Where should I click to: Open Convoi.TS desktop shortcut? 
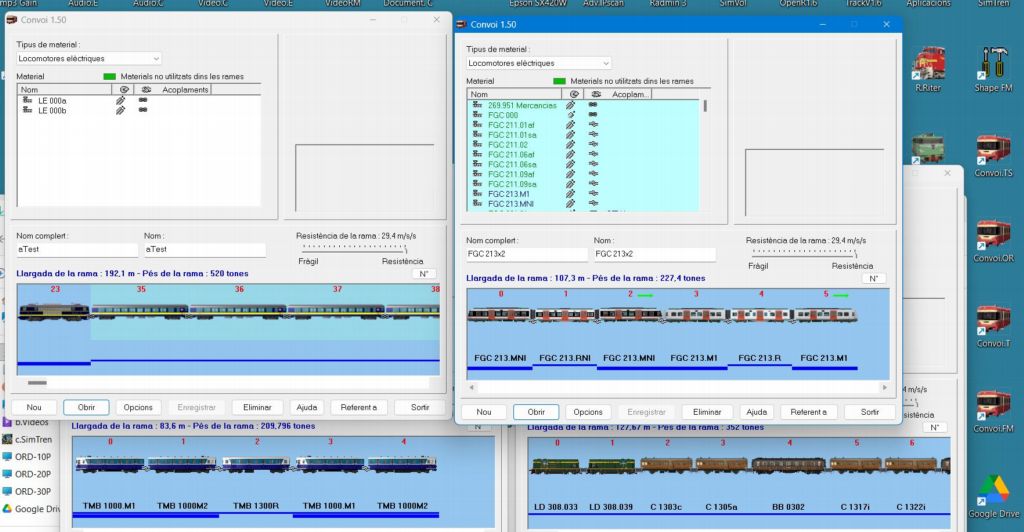click(x=993, y=156)
